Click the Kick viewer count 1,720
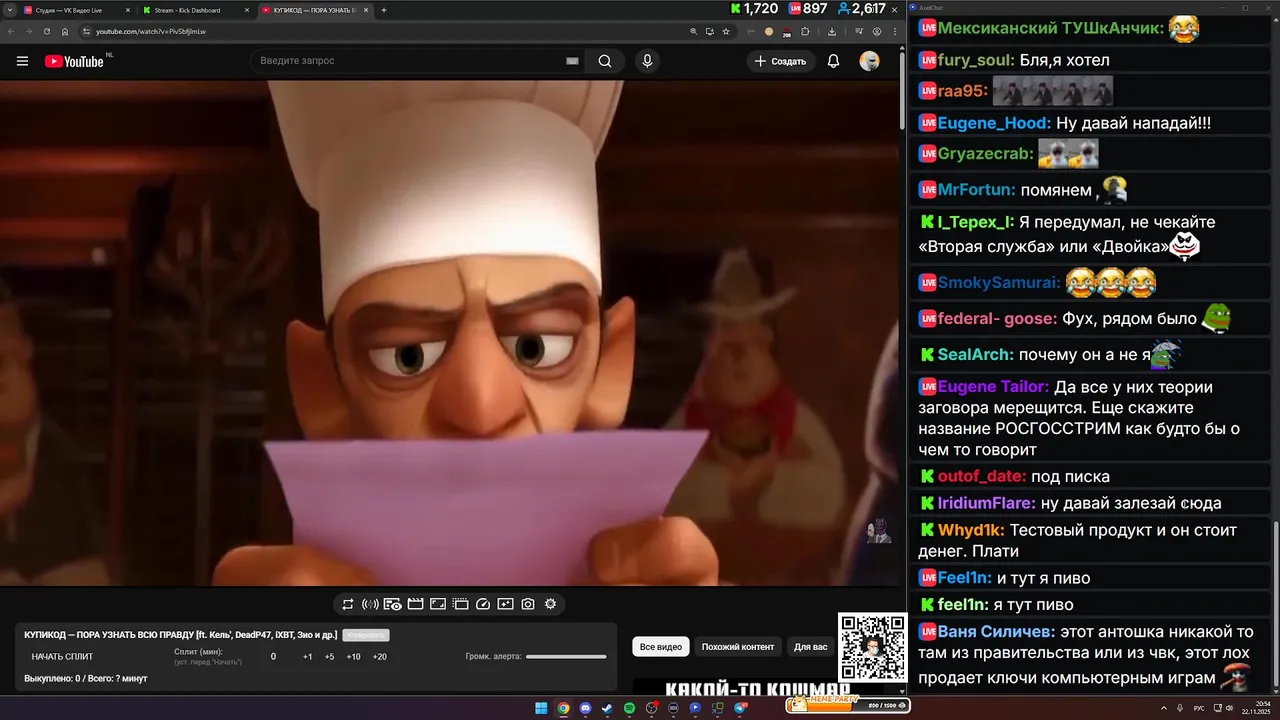The width and height of the screenshot is (1280, 720). (754, 8)
